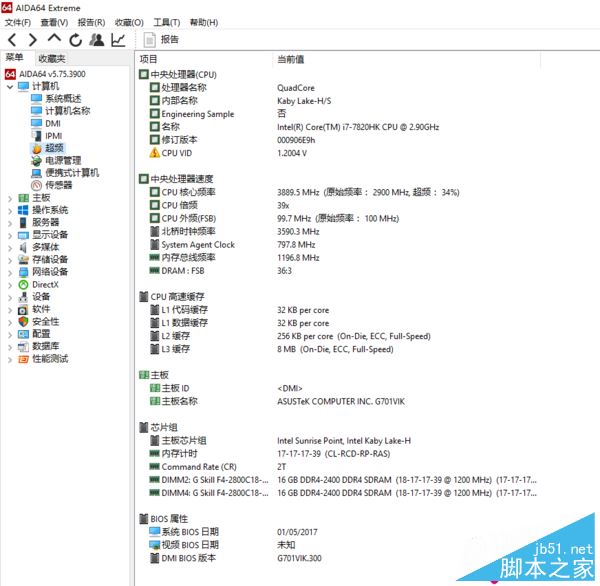Switch to the 菜单 tab
Screen dimensions: 600x586
pyautogui.click(x=14, y=57)
